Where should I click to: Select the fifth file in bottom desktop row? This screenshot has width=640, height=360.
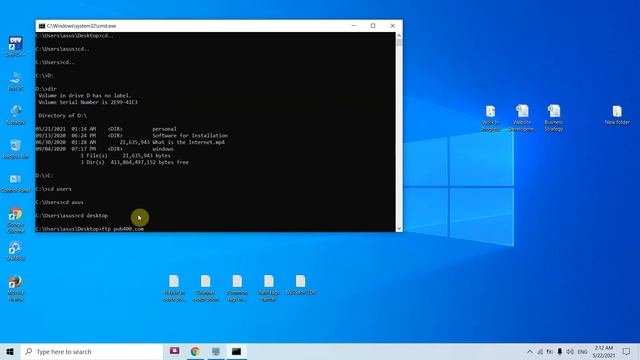click(300, 284)
